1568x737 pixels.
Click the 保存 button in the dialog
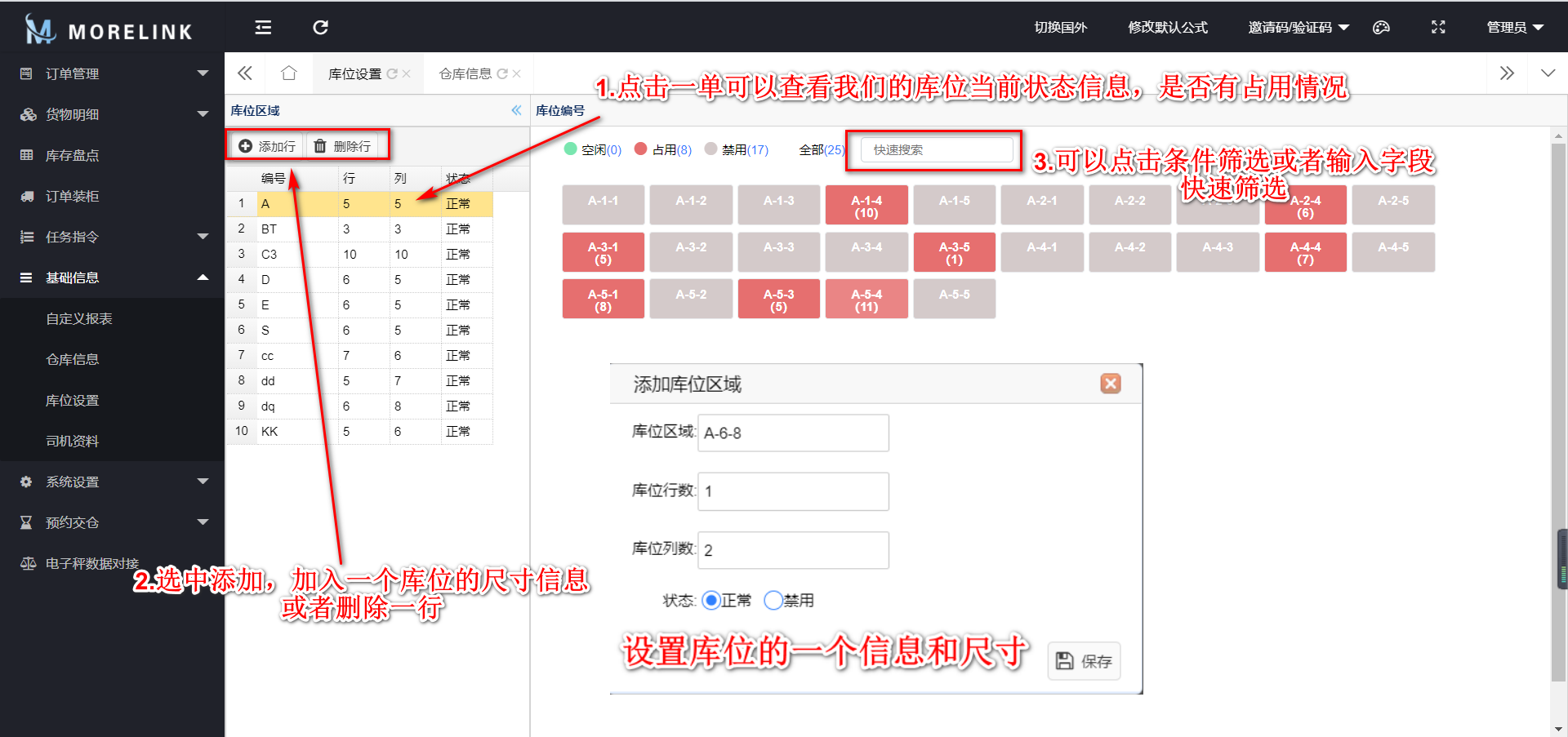pyautogui.click(x=1084, y=661)
